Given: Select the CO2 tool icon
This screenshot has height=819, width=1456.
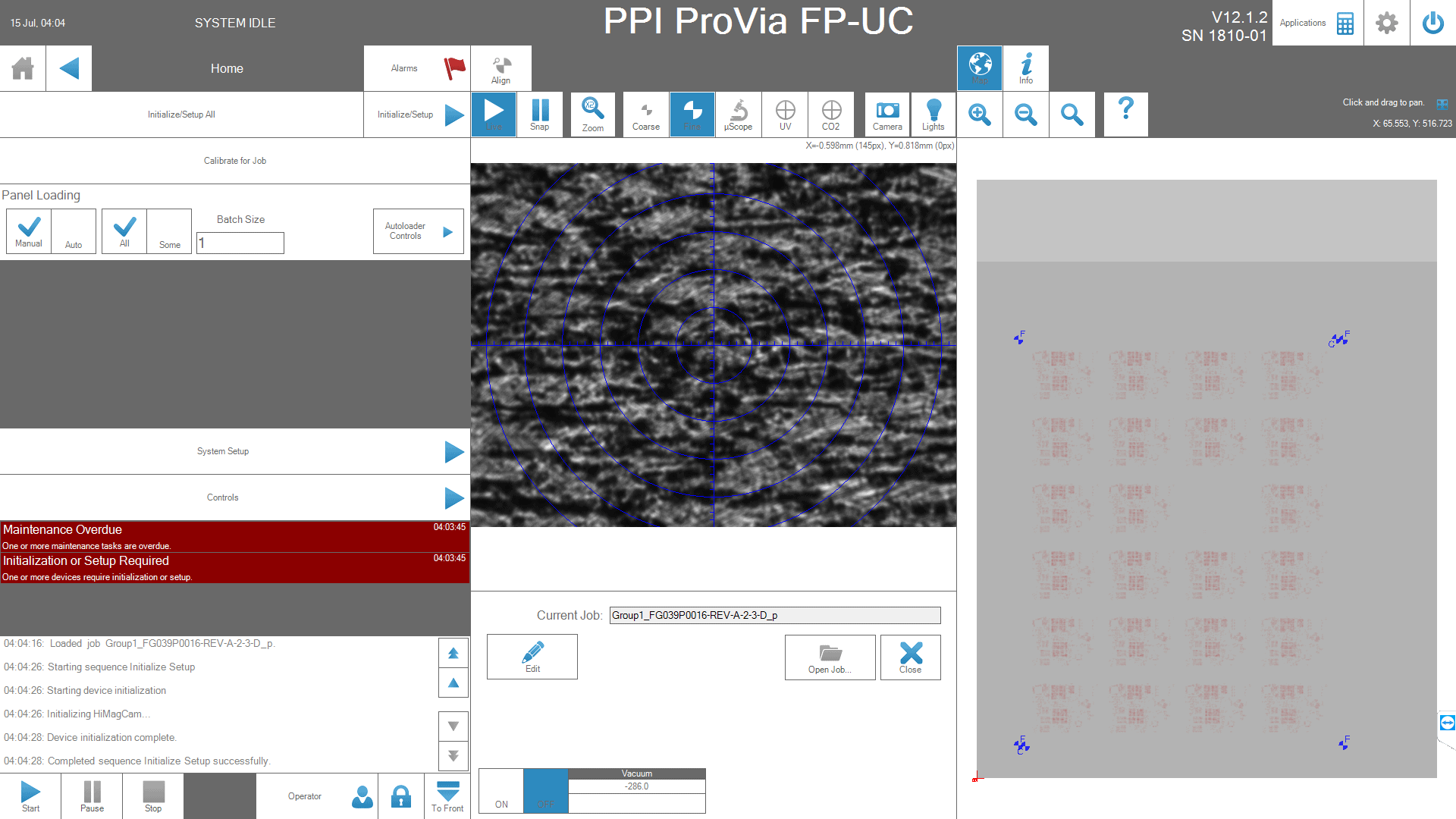Looking at the screenshot, I should click(831, 114).
